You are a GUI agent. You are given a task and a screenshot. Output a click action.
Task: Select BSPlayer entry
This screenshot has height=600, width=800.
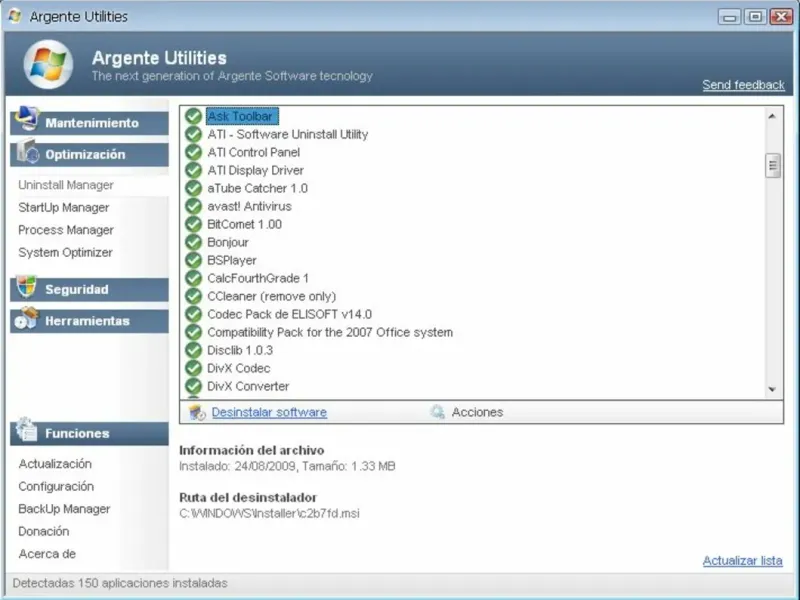[x=232, y=260]
